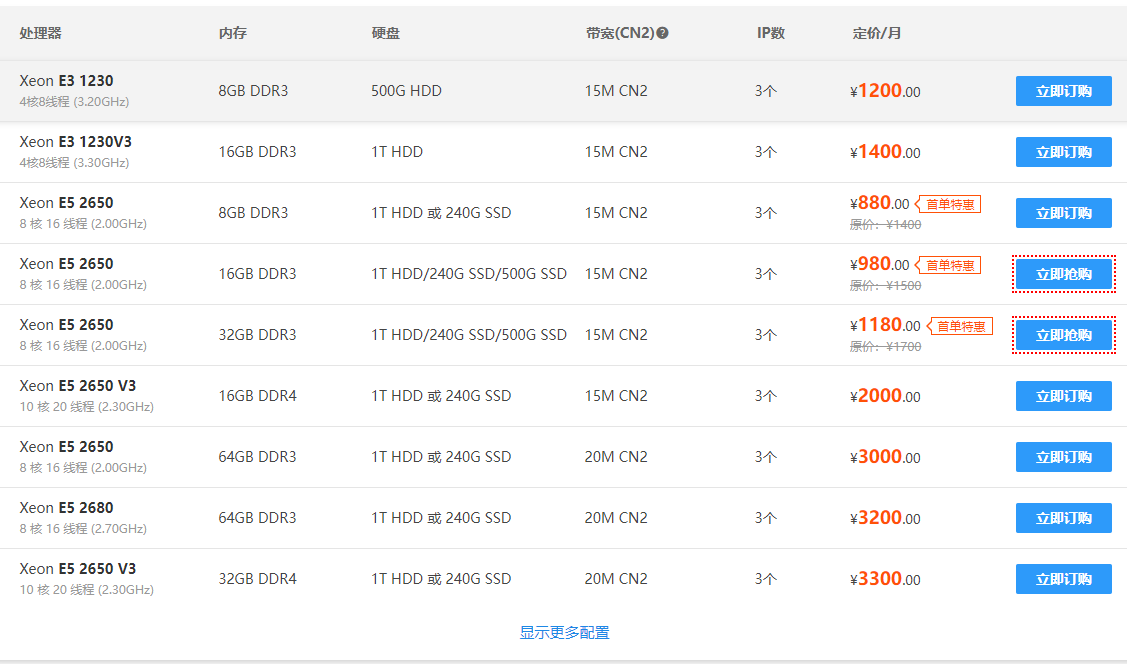Viewport: 1127px width, 664px height.
Task: Click the ¥2000.00 price
Action: pos(885,397)
